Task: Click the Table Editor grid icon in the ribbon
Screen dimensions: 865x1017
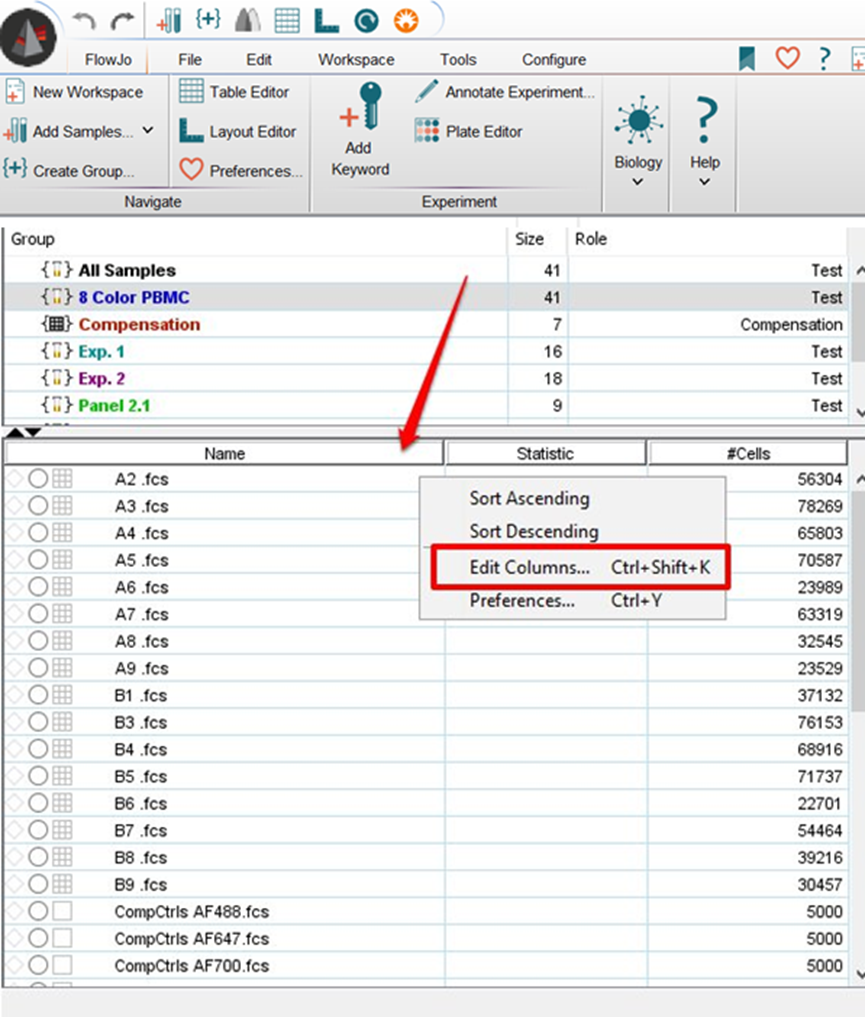Action: click(x=191, y=91)
